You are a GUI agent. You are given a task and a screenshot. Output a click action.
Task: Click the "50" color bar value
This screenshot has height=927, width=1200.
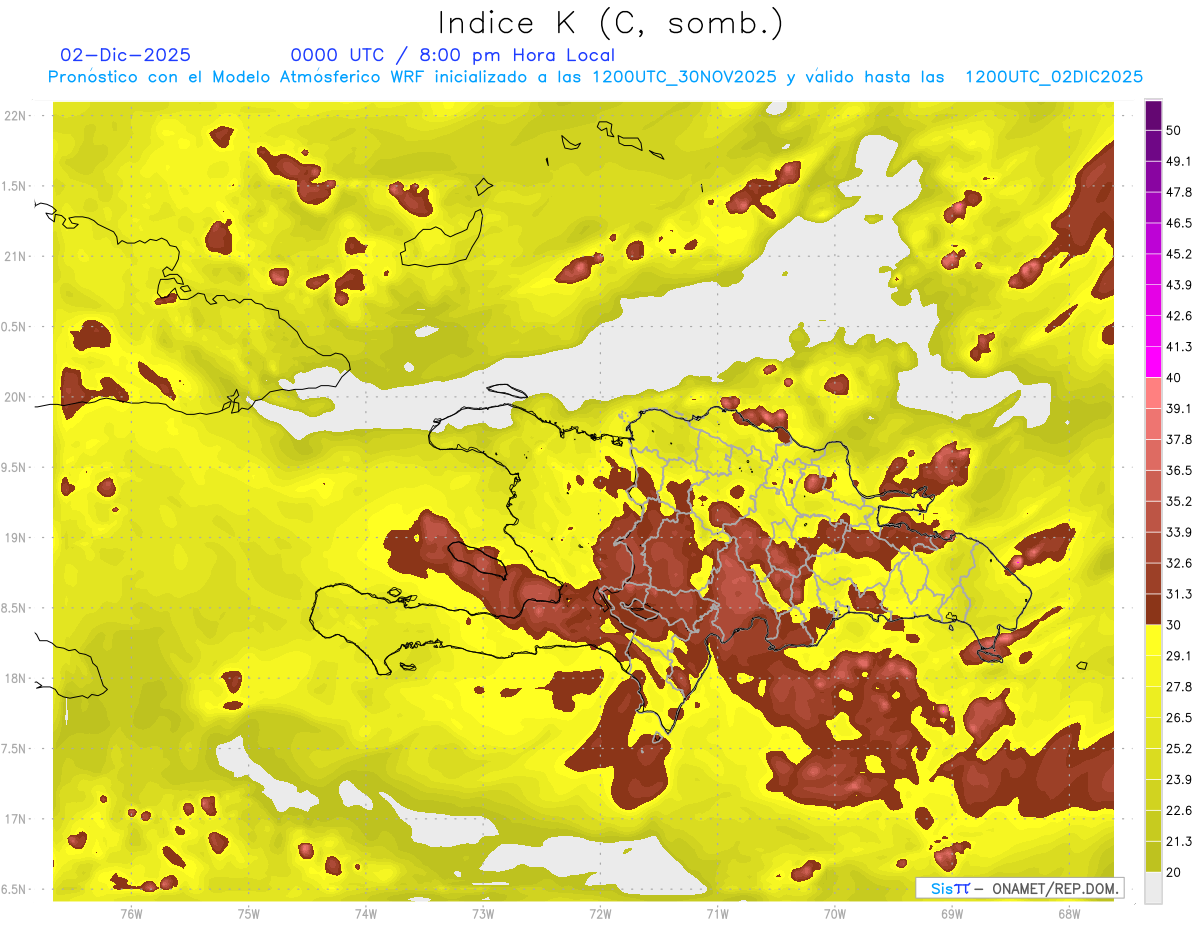(x=1173, y=130)
